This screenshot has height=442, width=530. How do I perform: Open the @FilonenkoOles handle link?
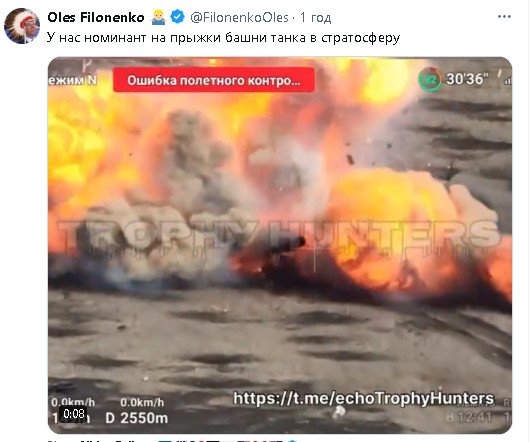pos(239,17)
